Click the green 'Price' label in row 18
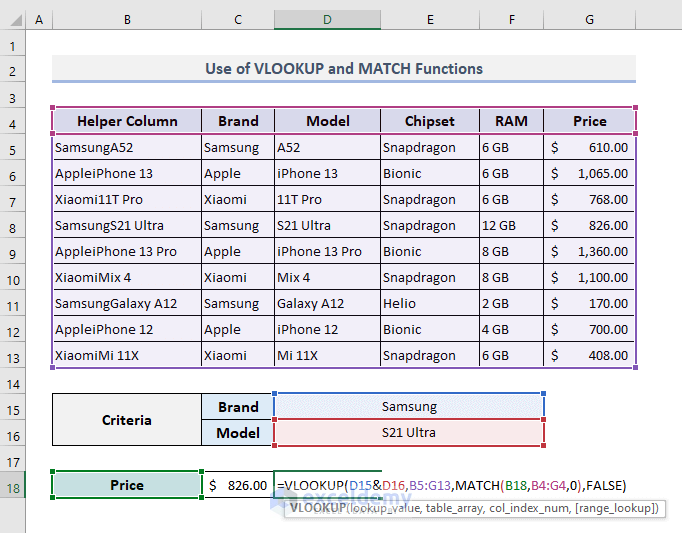This screenshot has height=533, width=682. coord(127,485)
